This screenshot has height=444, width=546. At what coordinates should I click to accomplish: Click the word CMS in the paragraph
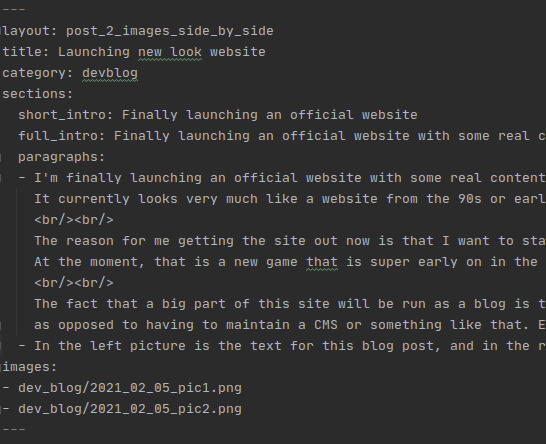click(x=326, y=325)
